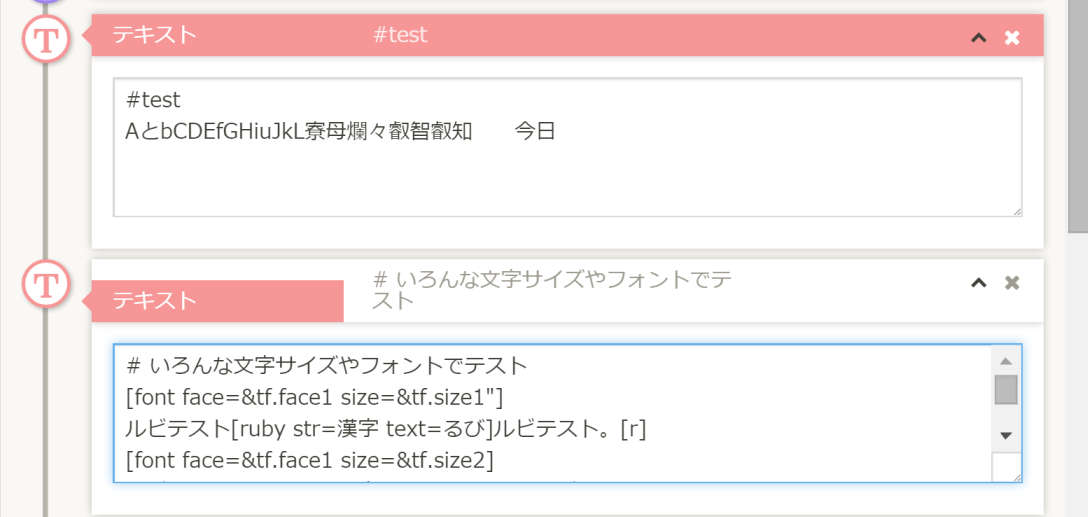
Task: Click the いろんな文字サイズやフォントでテスト header title
Action: click(550, 289)
